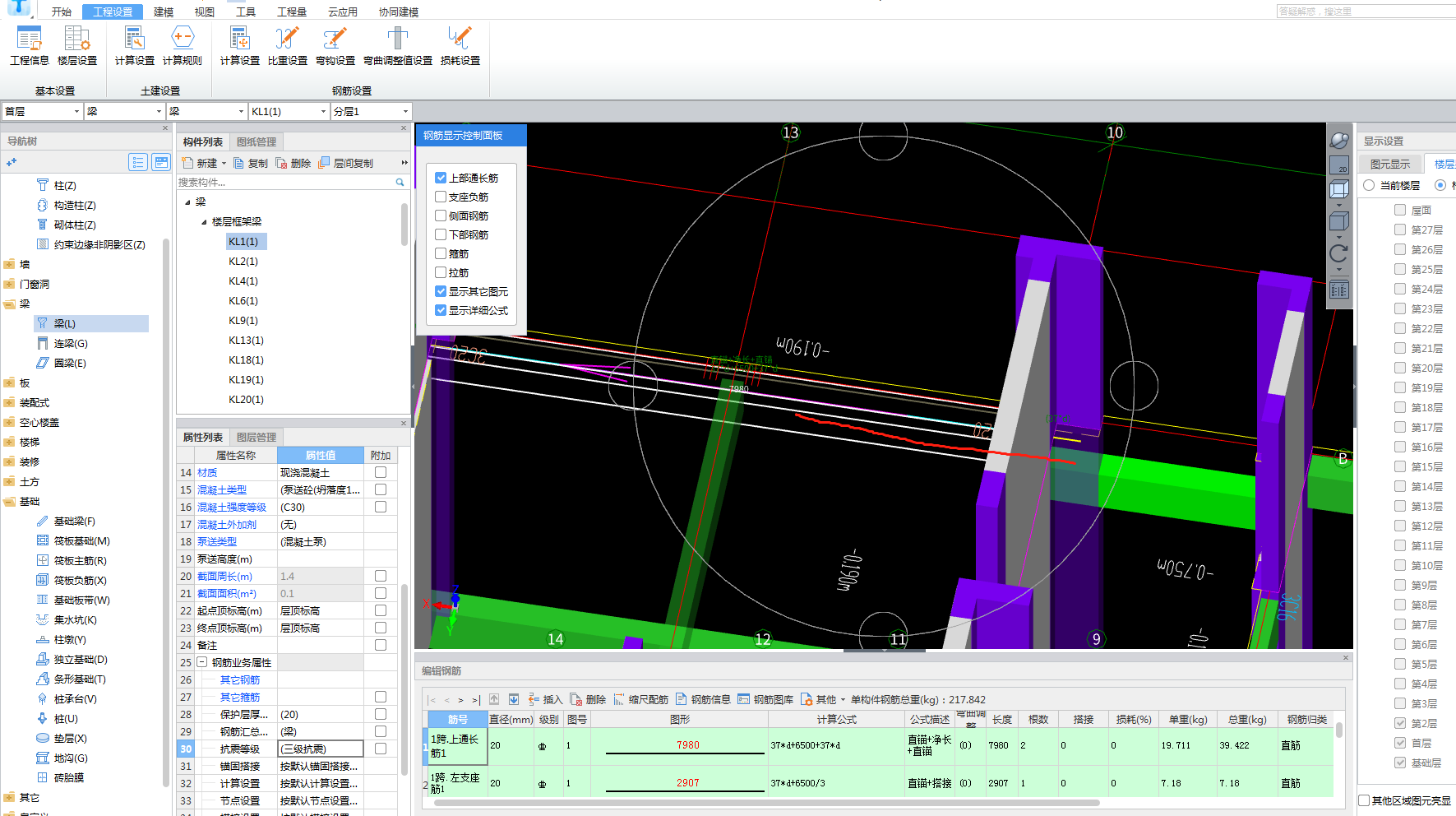
Task: Select 当前楼层 radio button
Action: 1369,185
